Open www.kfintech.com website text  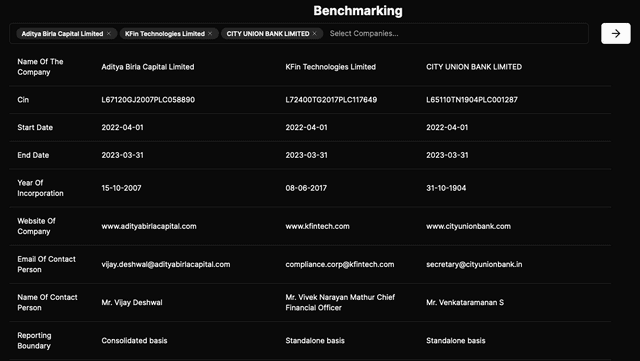(x=318, y=226)
